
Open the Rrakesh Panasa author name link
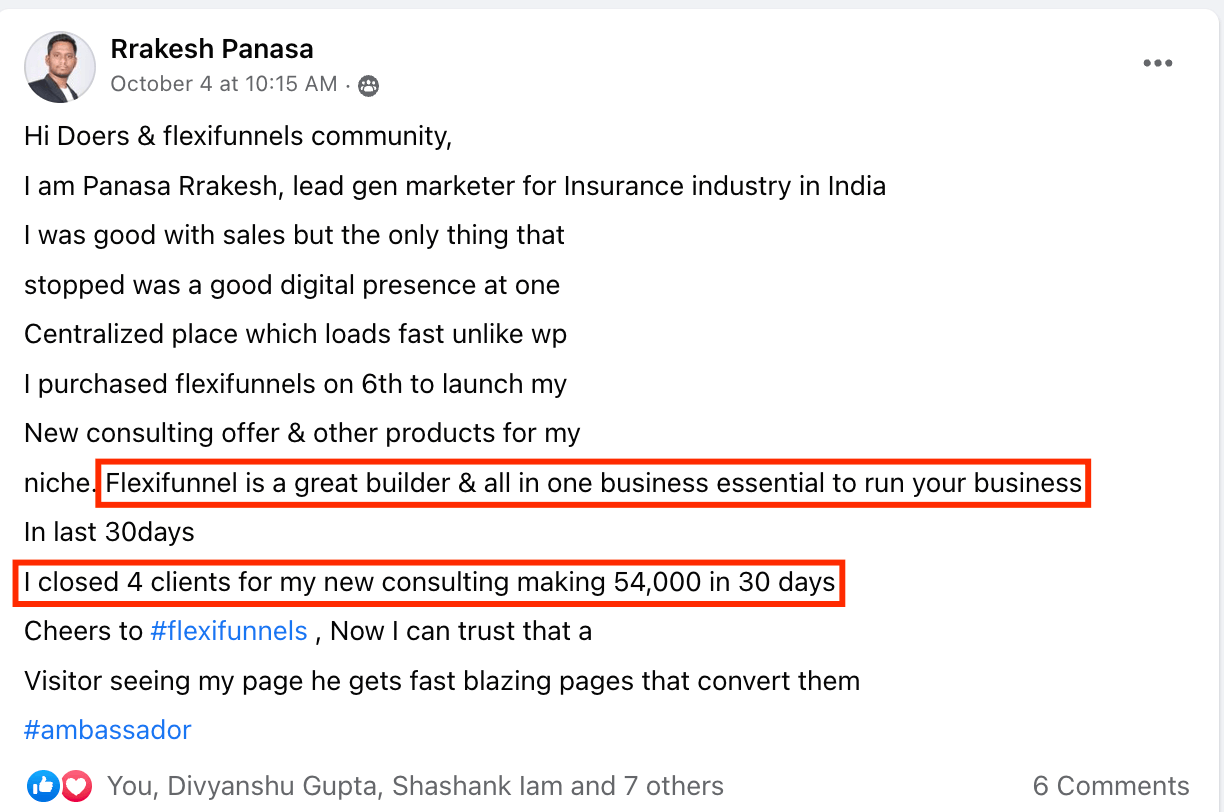click(x=212, y=49)
